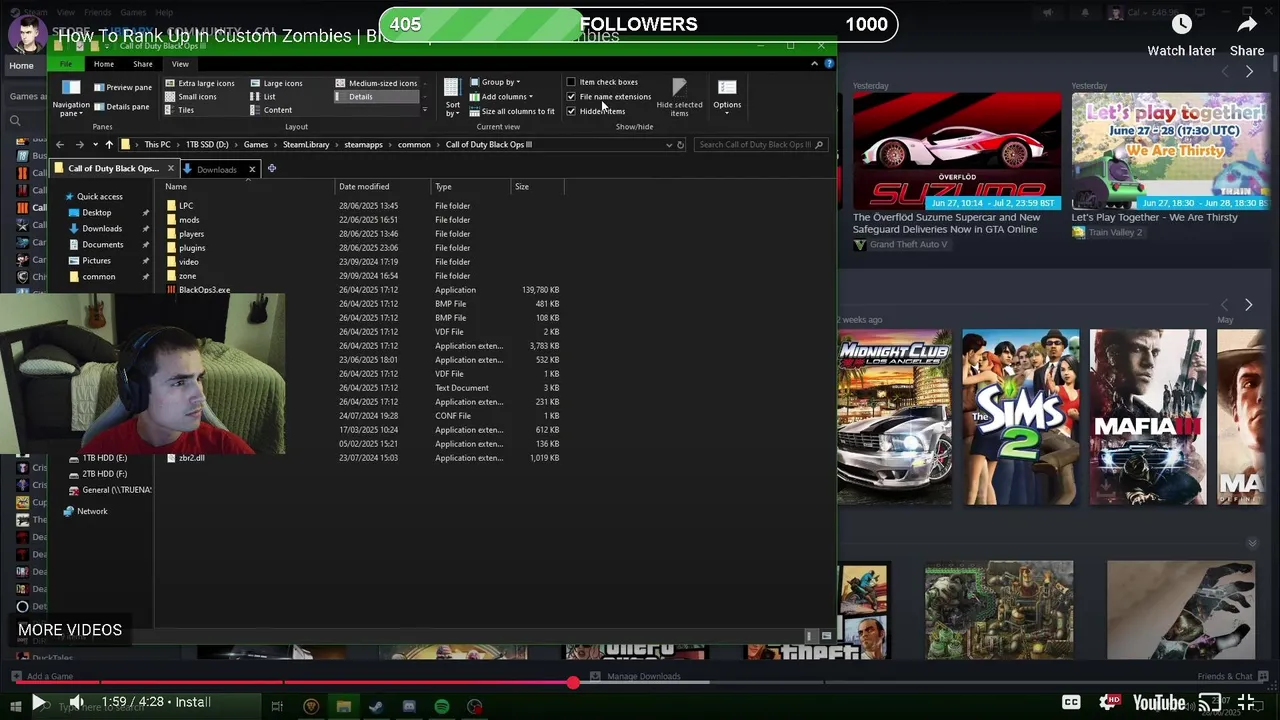
Task: Click Search Call of Duty Black Ops III field
Action: [x=760, y=145]
